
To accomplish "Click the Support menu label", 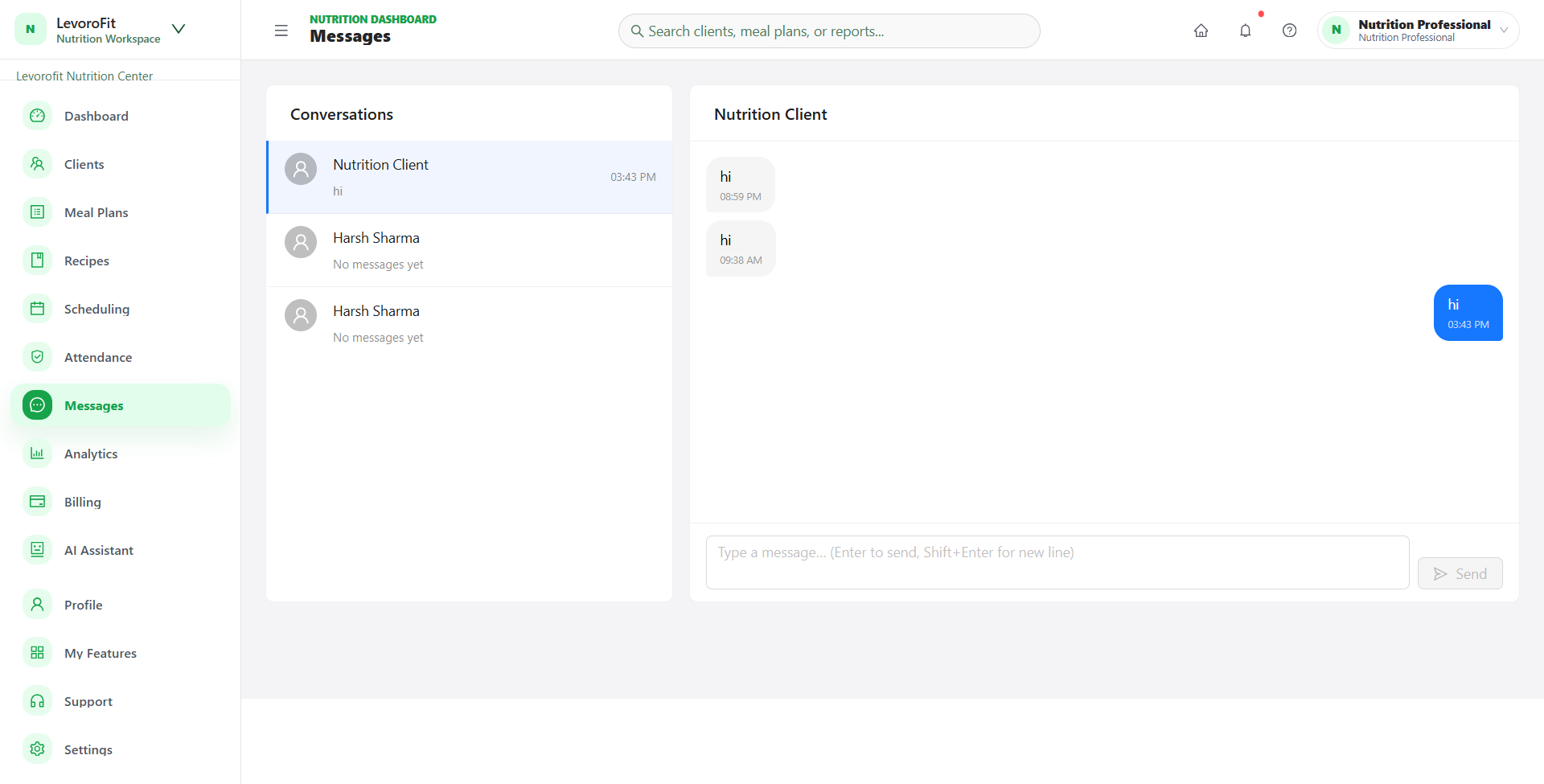I will [x=88, y=701].
